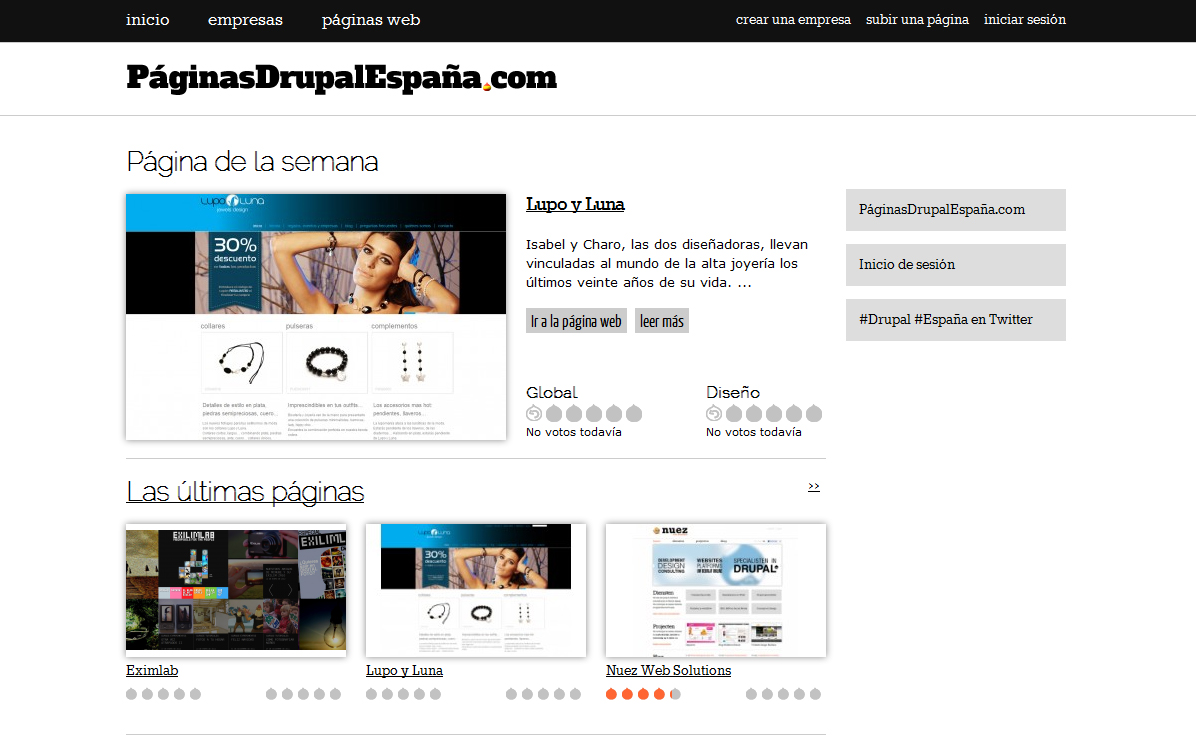Screen dimensions: 1196x751
Task: Rate Diseño with five stars
Action: point(814,413)
